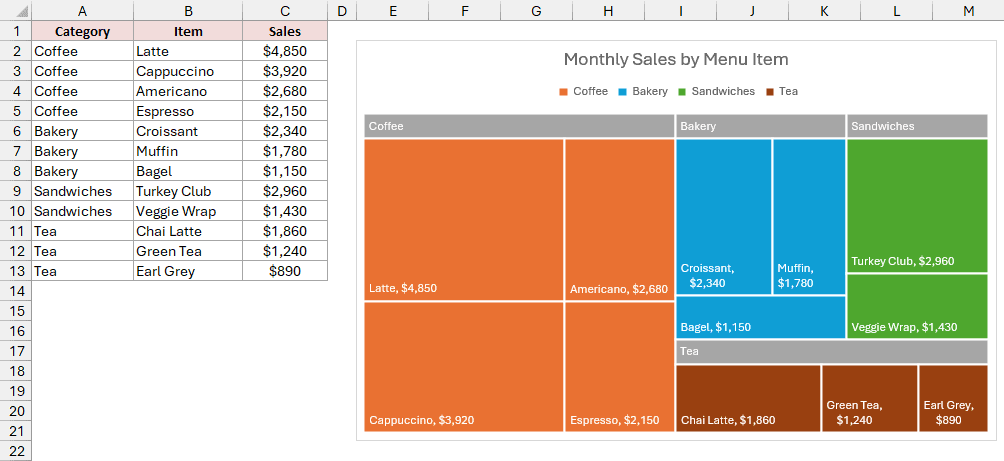This screenshot has width=1004, height=461.
Task: Select the Muffin item cell
Action: tap(188, 151)
